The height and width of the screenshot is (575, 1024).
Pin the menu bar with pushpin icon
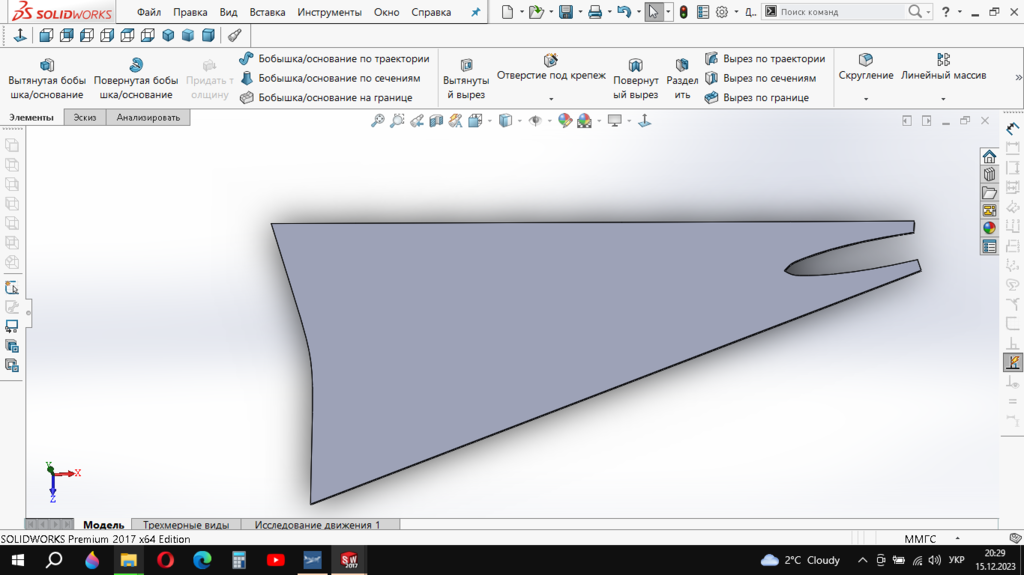[475, 13]
